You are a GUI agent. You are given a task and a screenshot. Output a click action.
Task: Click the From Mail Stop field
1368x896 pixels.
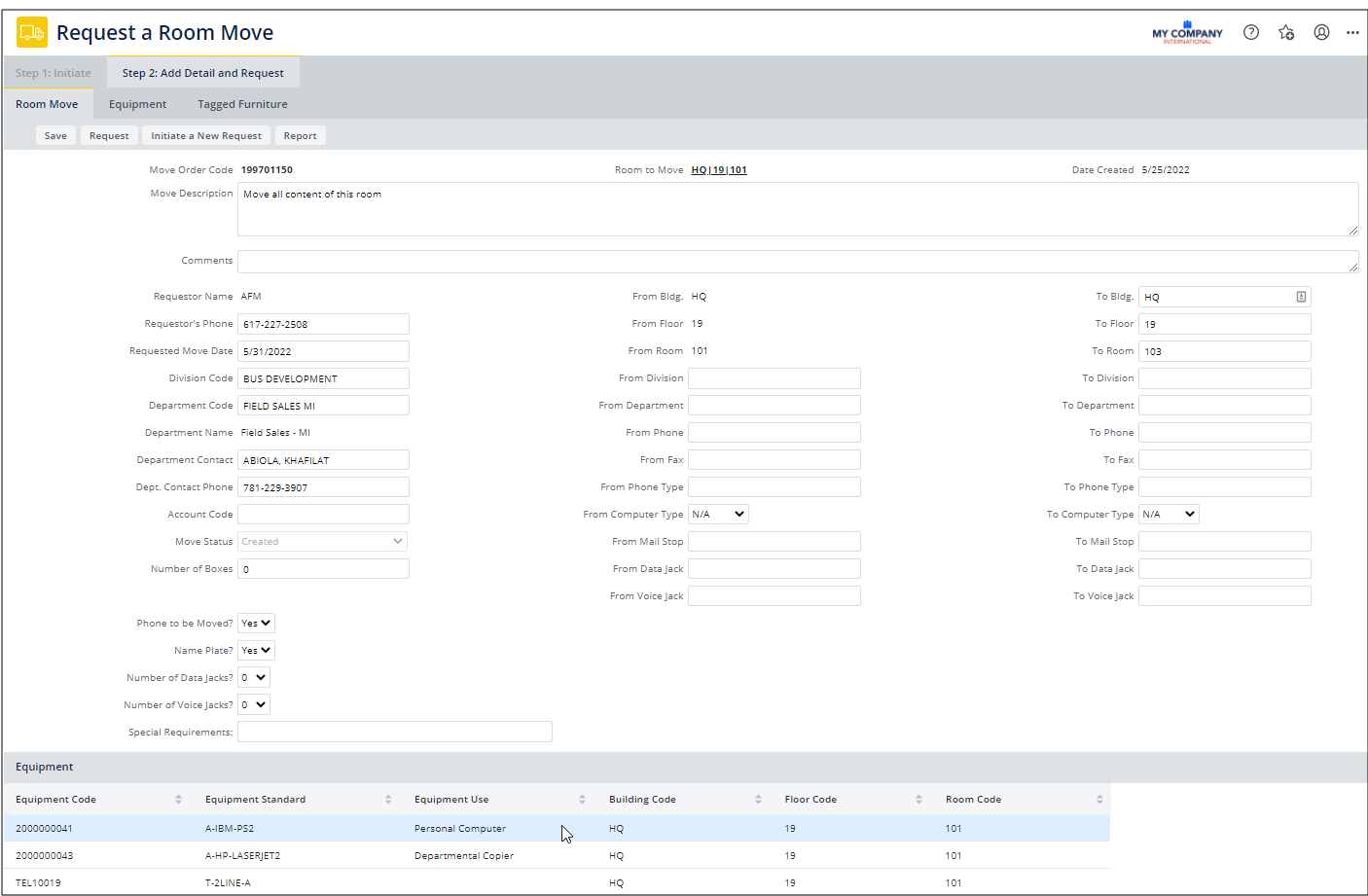774,542
